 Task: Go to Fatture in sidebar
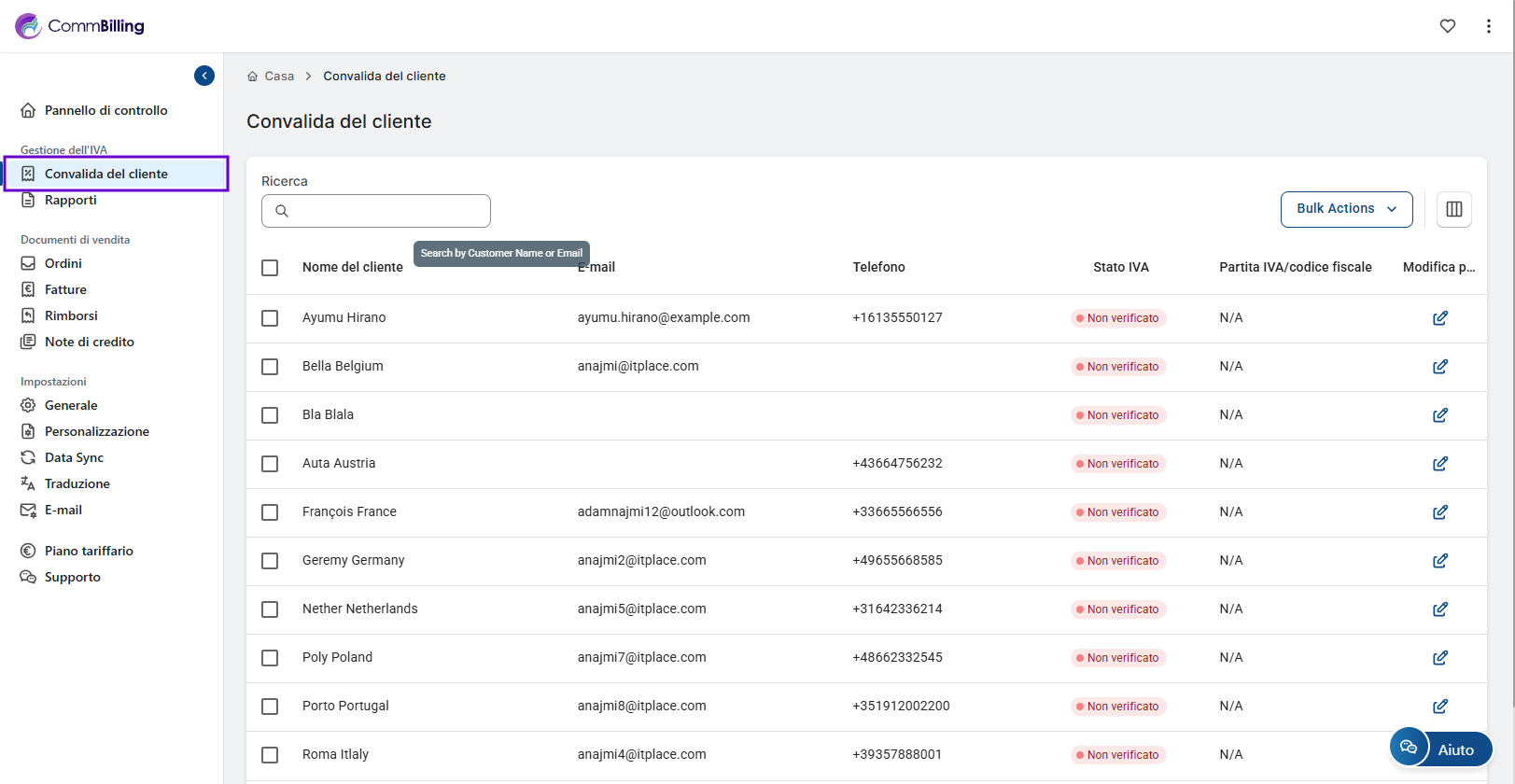point(65,289)
